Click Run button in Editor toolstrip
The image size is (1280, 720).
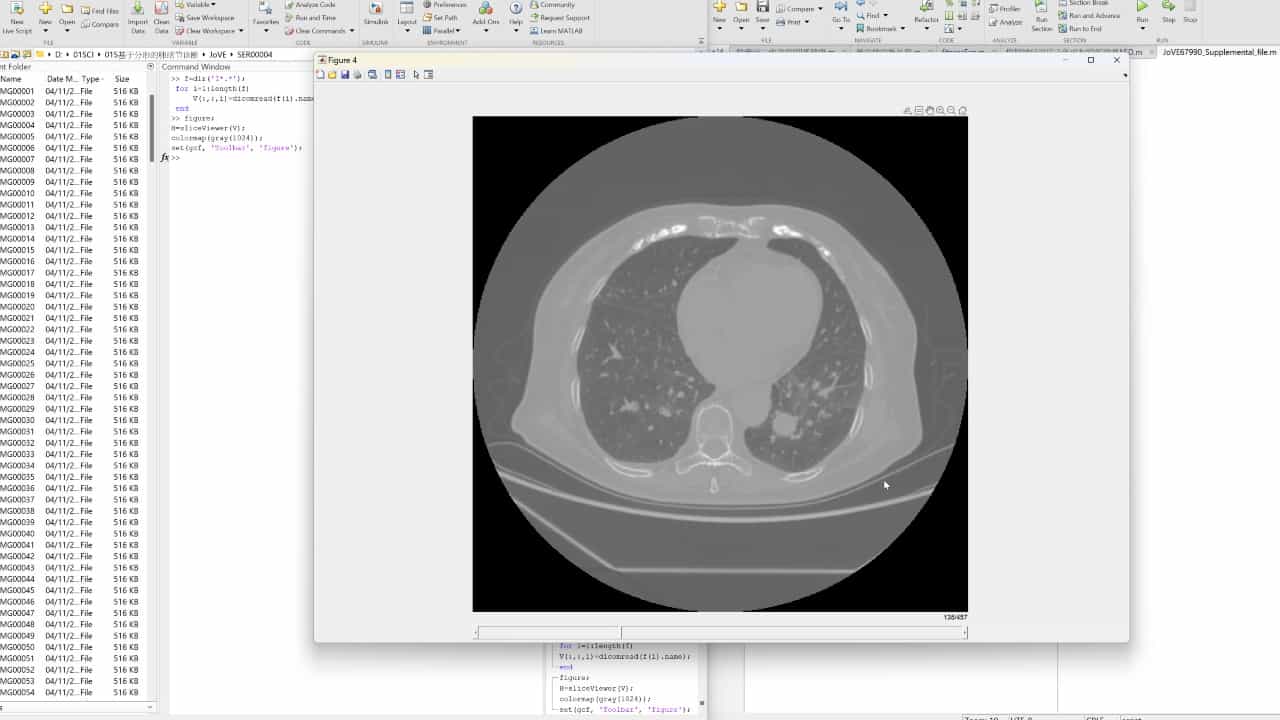coord(1142,11)
